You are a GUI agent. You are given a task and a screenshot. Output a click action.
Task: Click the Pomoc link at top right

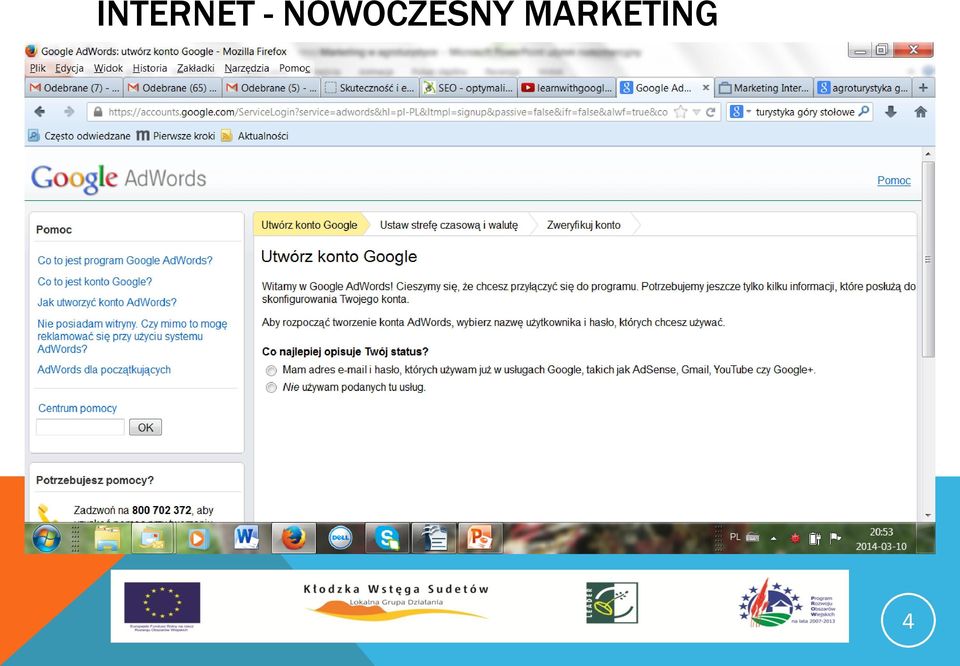pyautogui.click(x=894, y=180)
